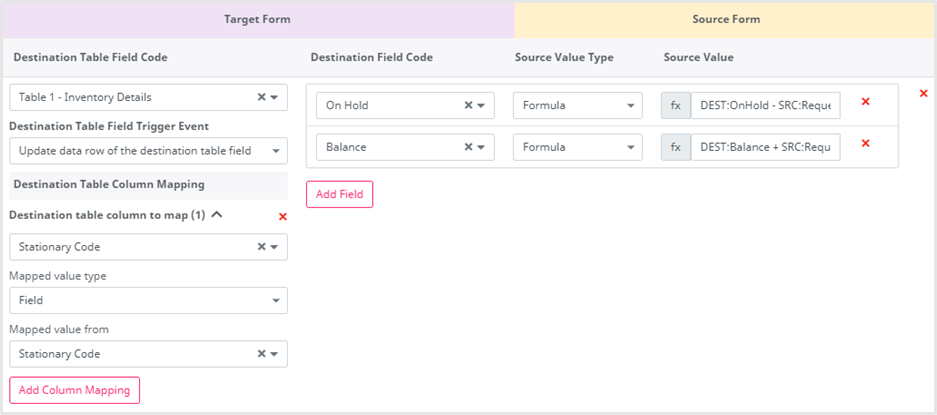Delete the entire destination table mapping block
Screen dimensions: 937x415
tap(923, 93)
